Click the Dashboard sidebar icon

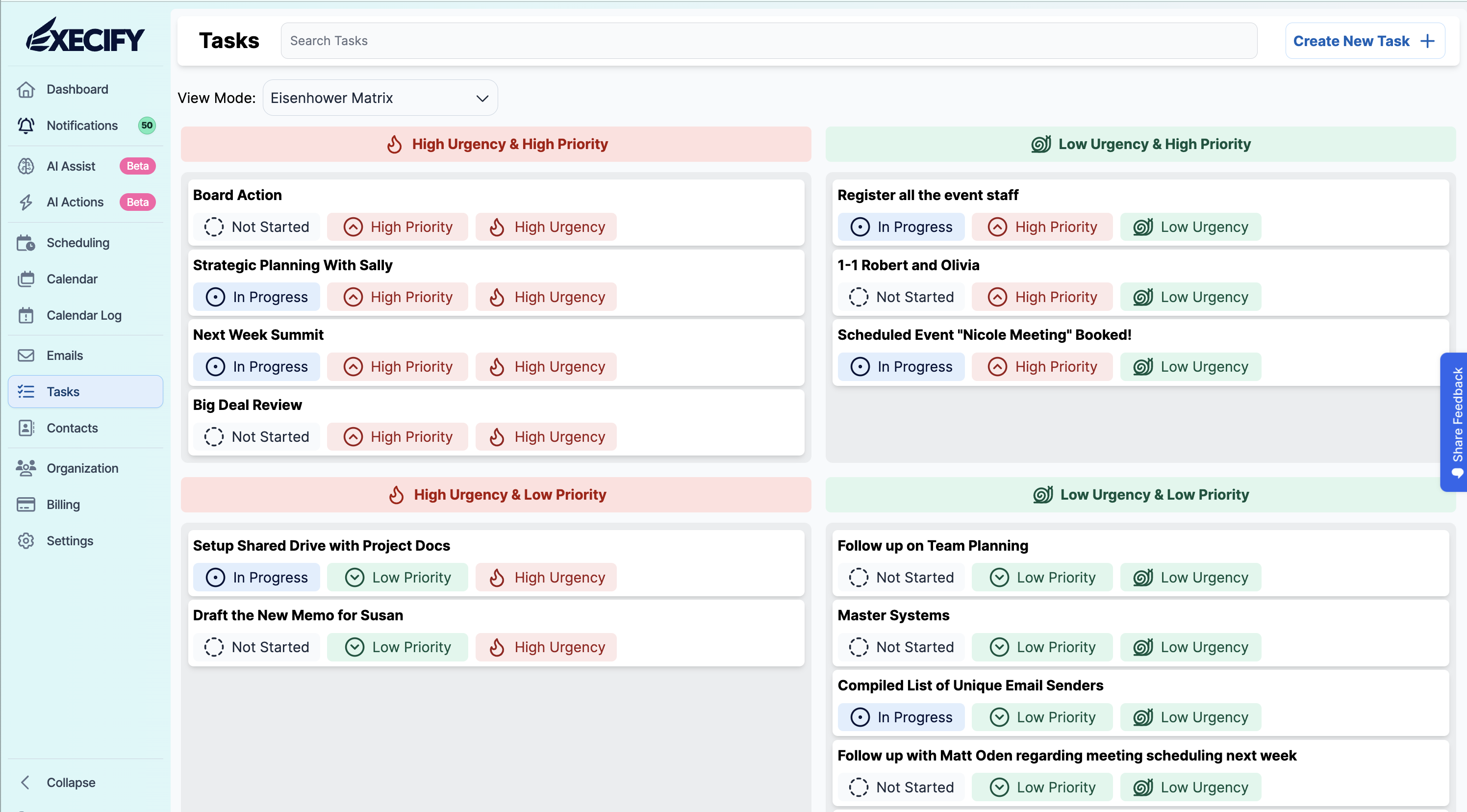point(26,89)
